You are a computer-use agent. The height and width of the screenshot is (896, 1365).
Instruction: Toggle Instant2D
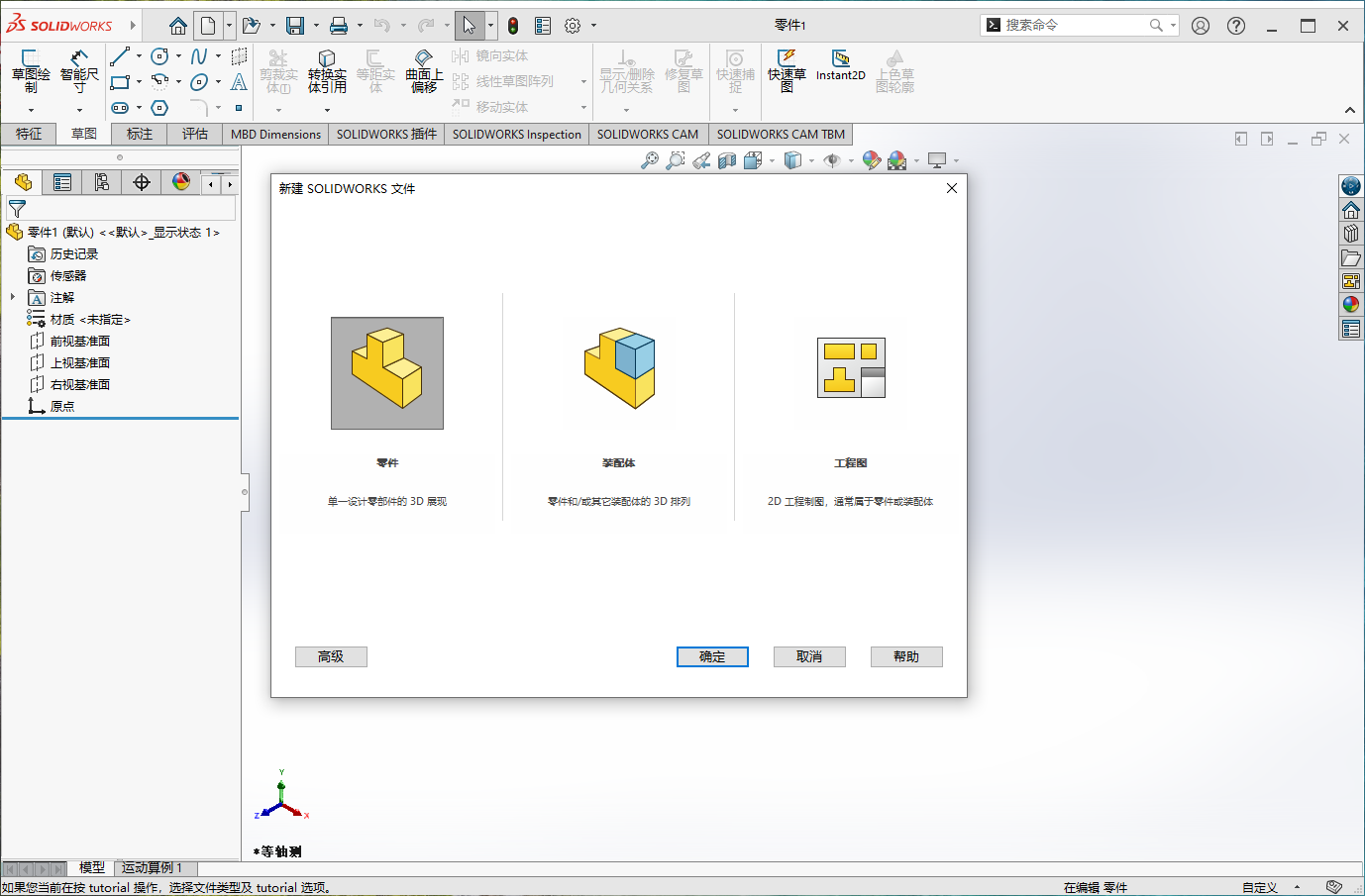coord(841,65)
